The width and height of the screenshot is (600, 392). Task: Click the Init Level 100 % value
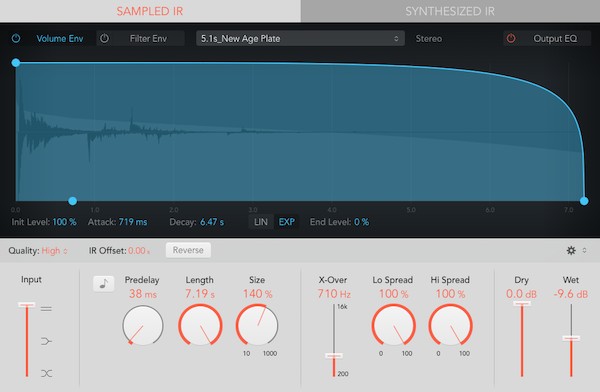64,222
